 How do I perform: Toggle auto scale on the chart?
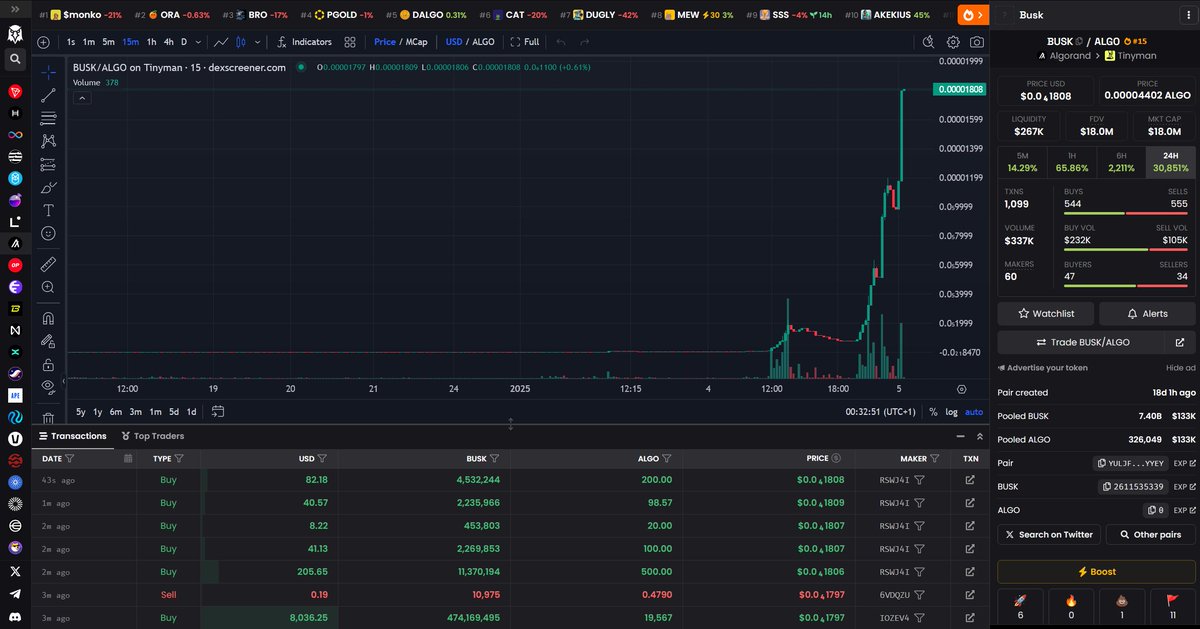point(974,411)
